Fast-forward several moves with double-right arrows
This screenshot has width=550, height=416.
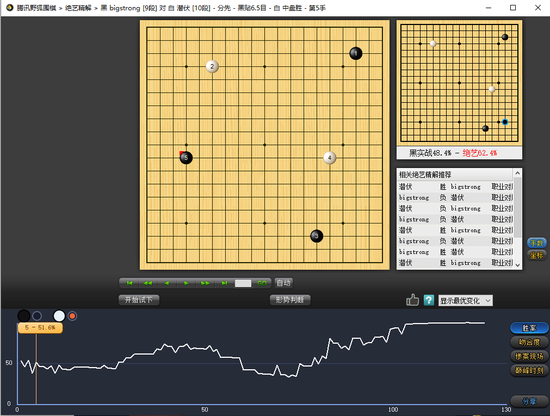(205, 283)
